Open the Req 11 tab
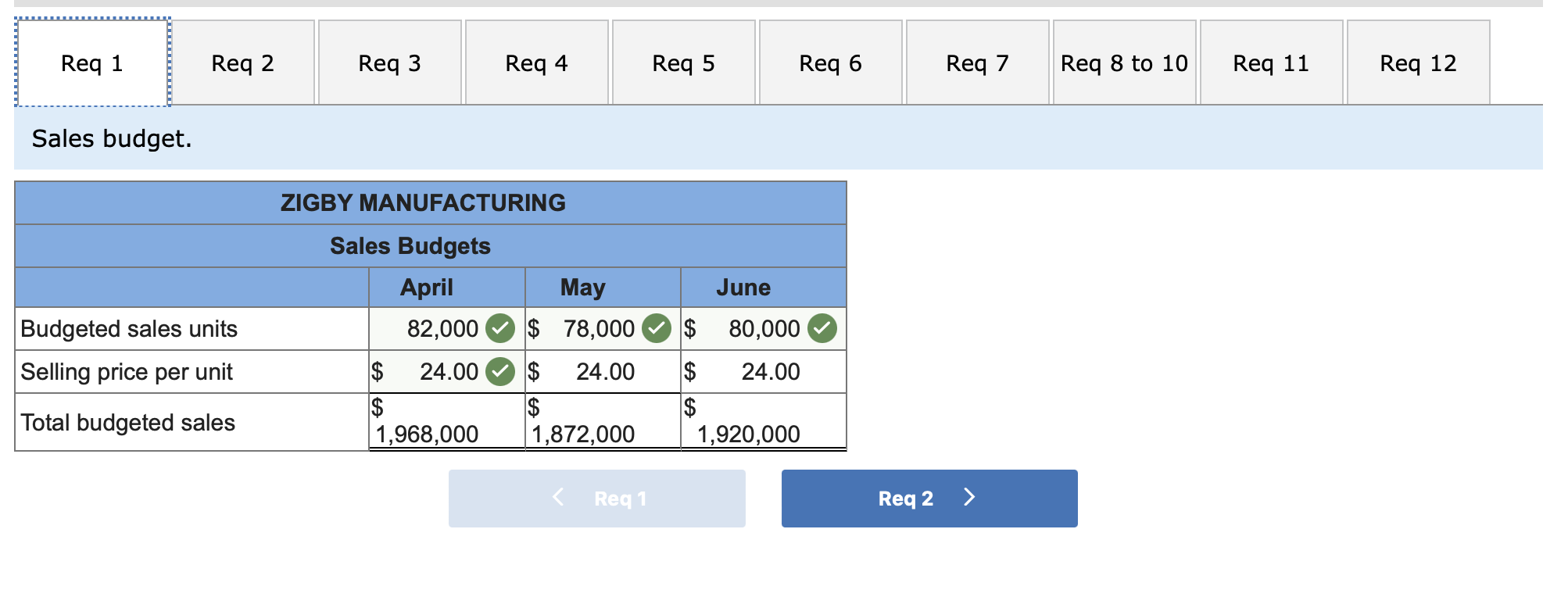Viewport: 1568px width, 597px height. [1270, 63]
